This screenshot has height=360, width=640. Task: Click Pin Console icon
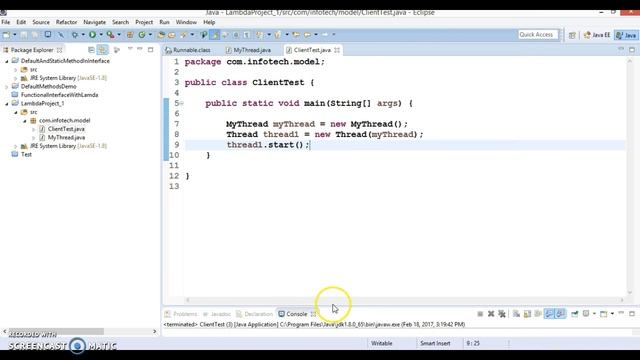pos(574,314)
